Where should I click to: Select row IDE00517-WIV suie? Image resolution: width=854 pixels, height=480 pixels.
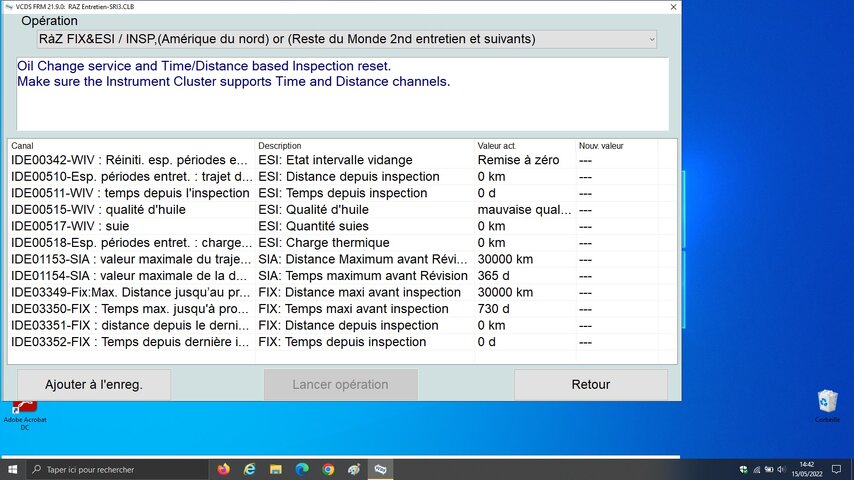(x=342, y=226)
